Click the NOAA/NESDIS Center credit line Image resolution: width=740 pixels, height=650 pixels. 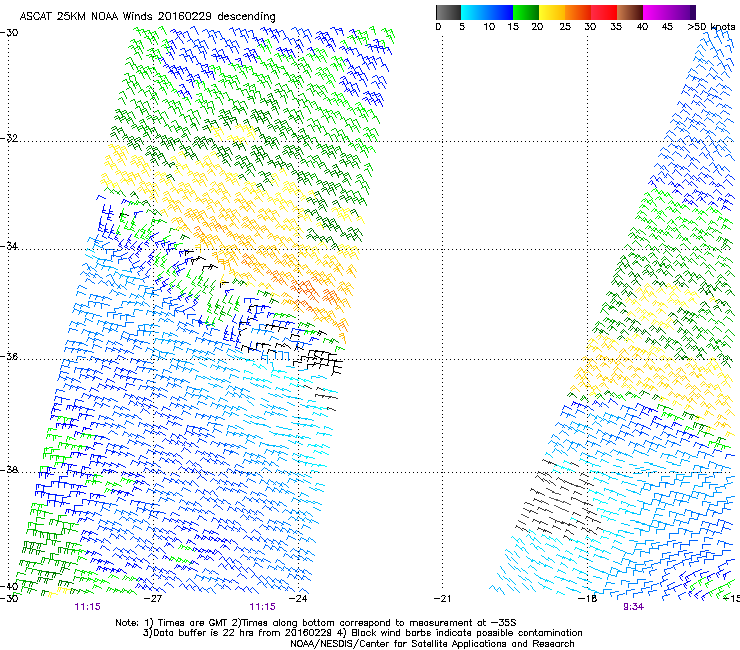click(432, 644)
